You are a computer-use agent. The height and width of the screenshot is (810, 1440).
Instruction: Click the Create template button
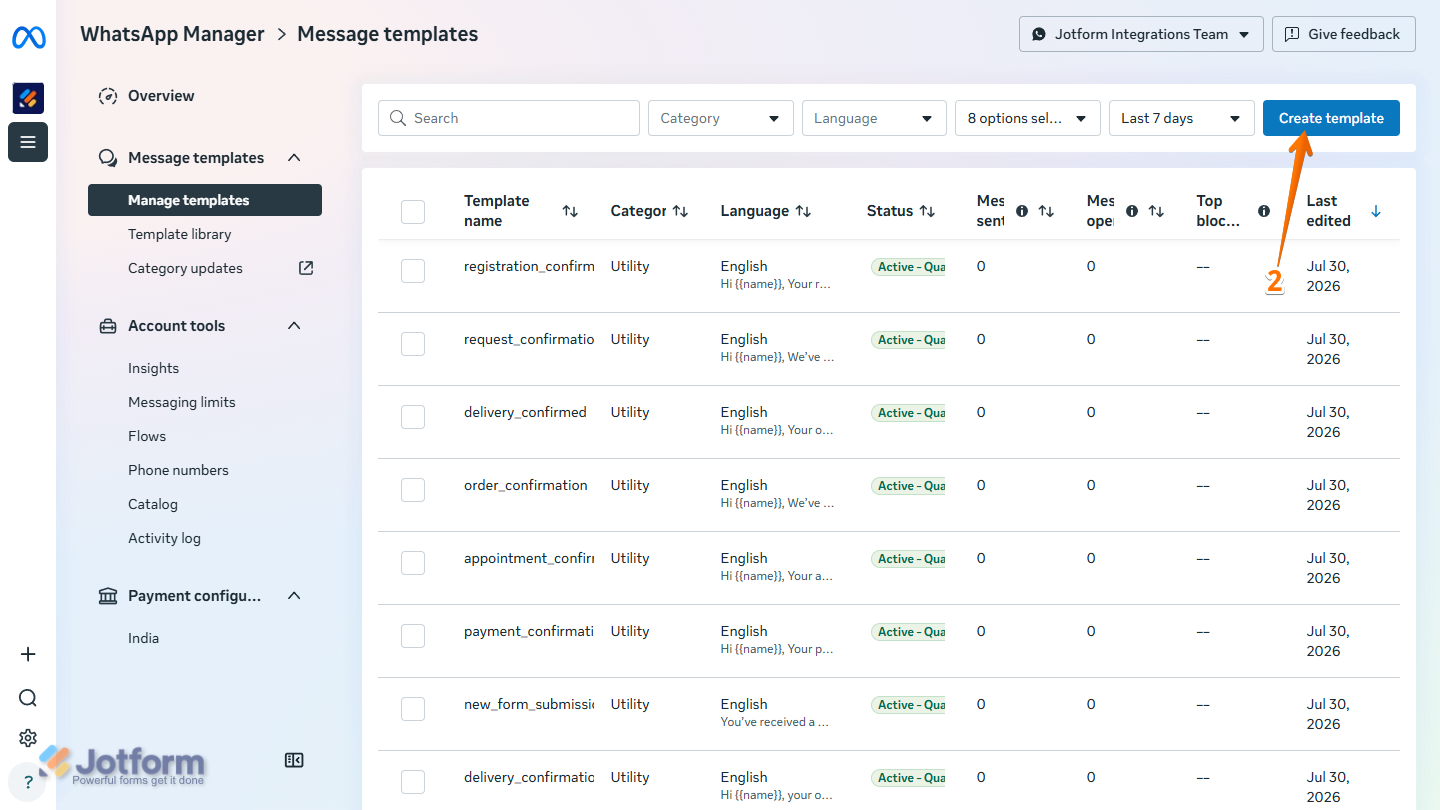point(1331,118)
